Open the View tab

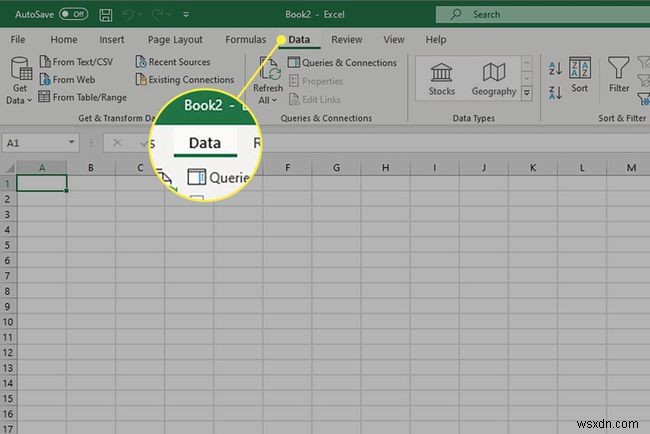click(x=394, y=40)
